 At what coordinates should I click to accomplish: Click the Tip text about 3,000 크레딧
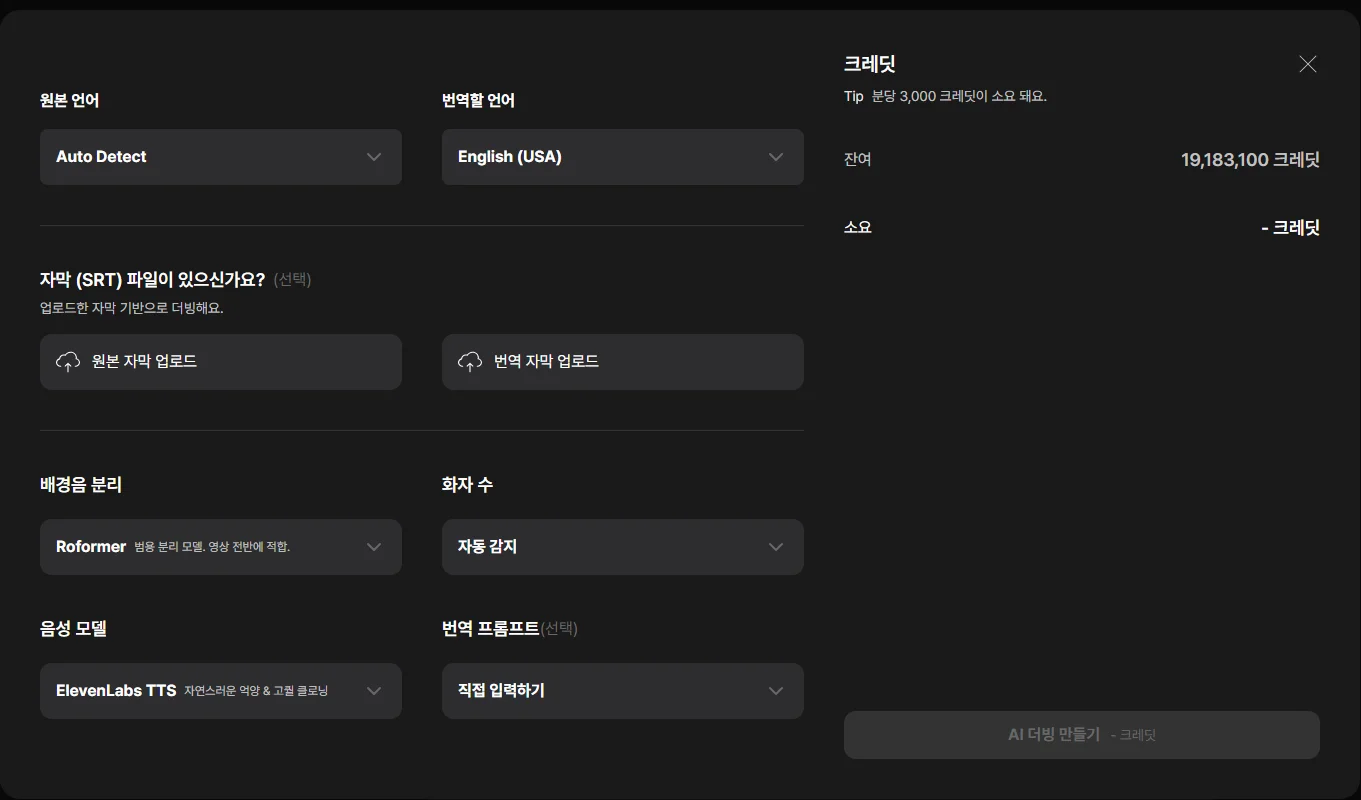pos(945,97)
